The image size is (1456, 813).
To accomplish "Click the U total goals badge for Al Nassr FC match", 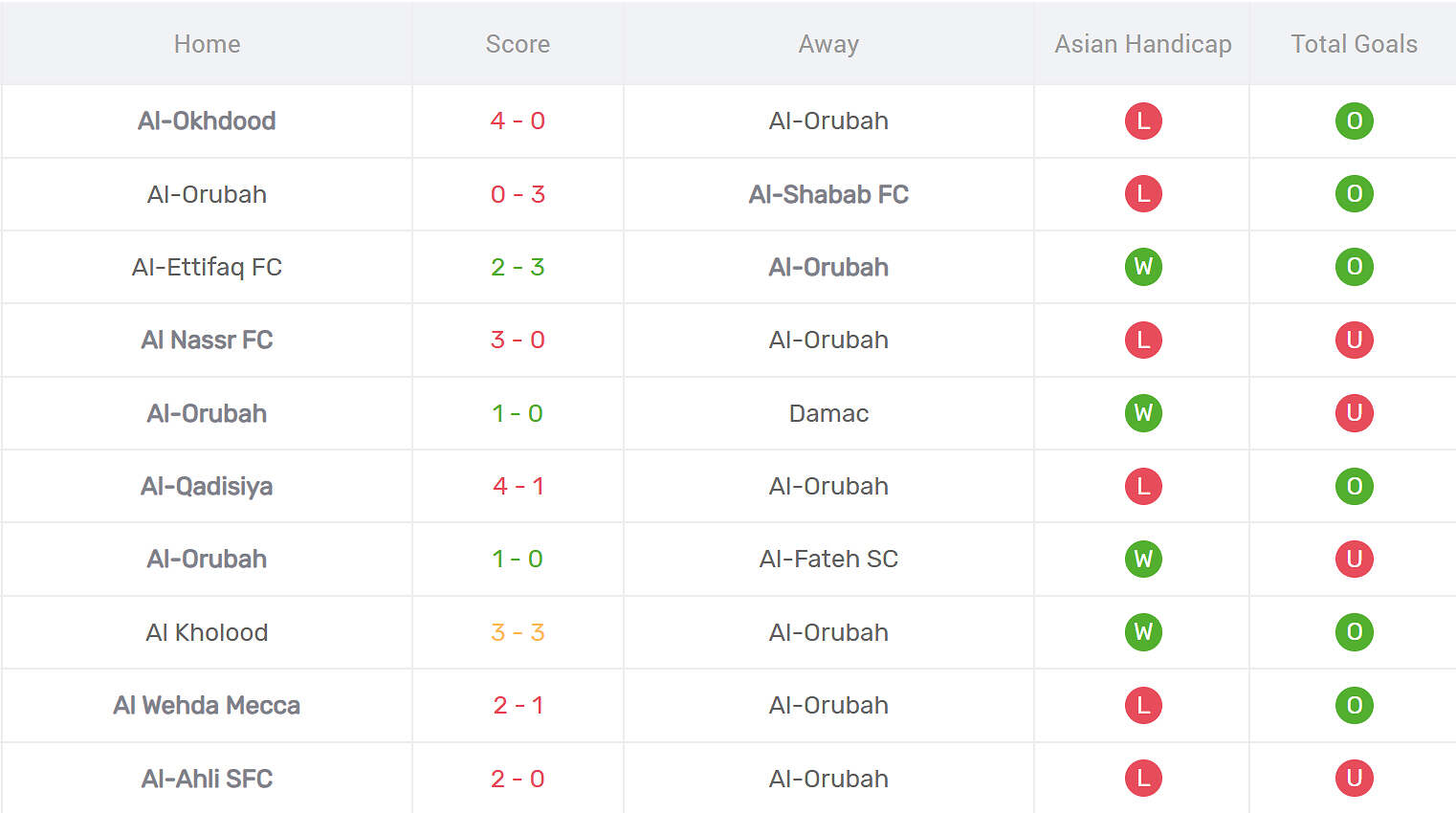I will point(1355,340).
